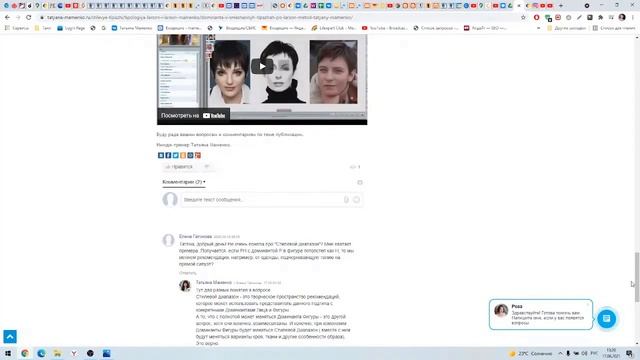
Task: Click the vertical page scrollbar thumb
Action: [636, 277]
